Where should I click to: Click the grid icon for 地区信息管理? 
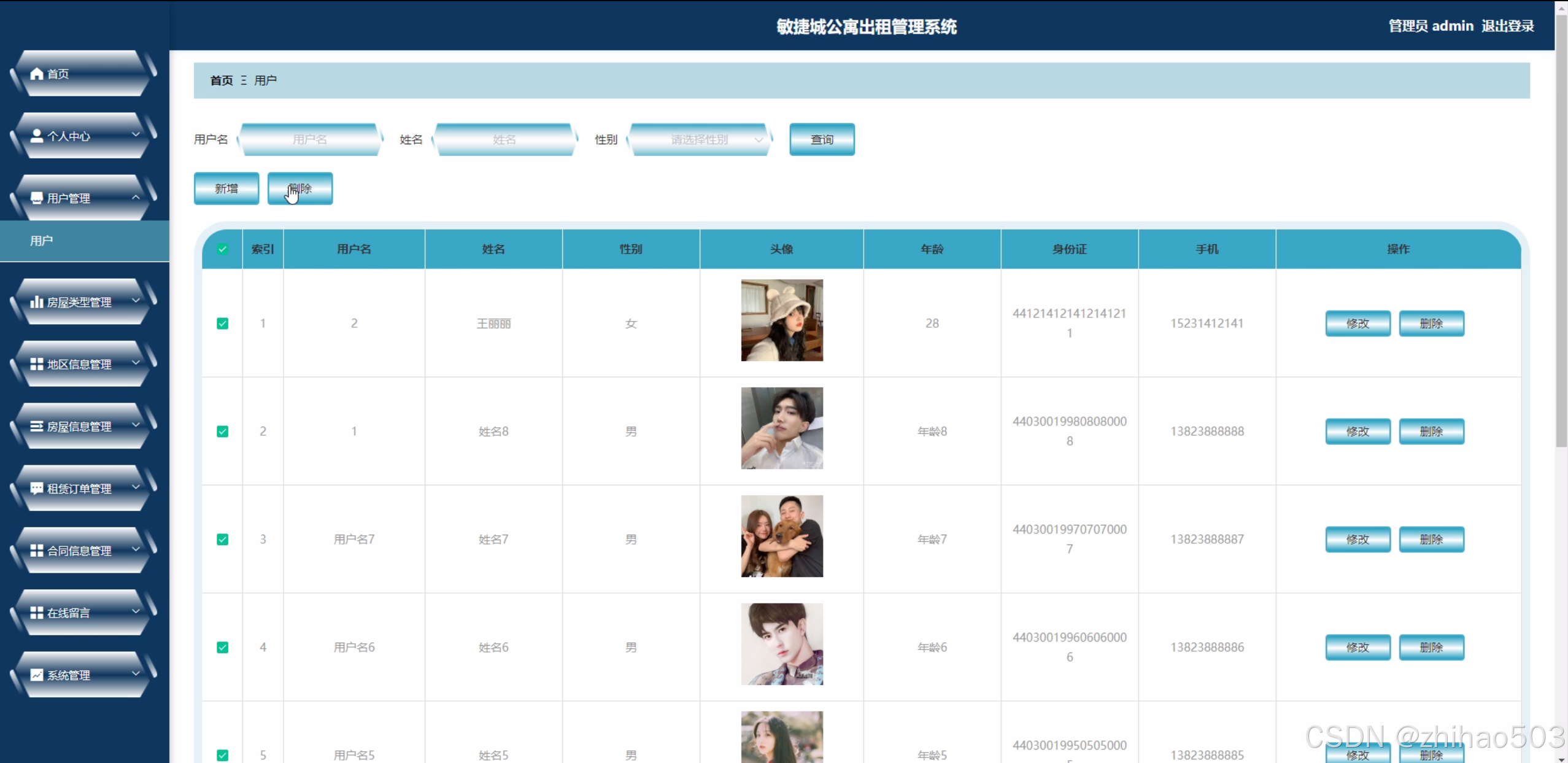pyautogui.click(x=37, y=364)
